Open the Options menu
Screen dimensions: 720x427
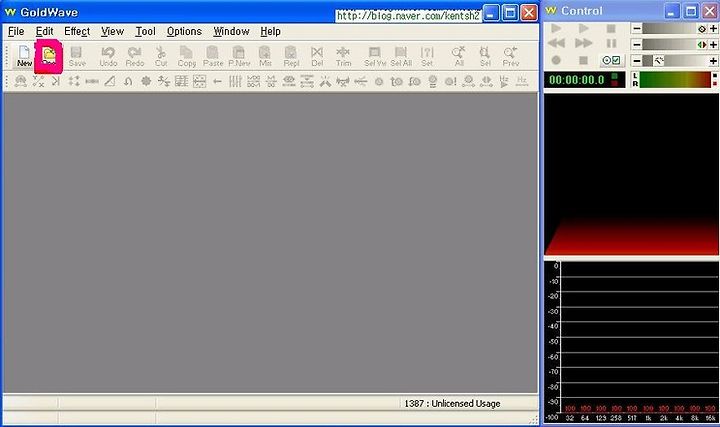[184, 31]
